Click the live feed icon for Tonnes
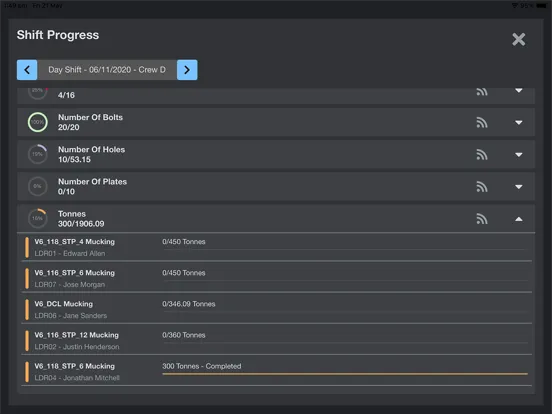552x414 pixels. coord(482,219)
